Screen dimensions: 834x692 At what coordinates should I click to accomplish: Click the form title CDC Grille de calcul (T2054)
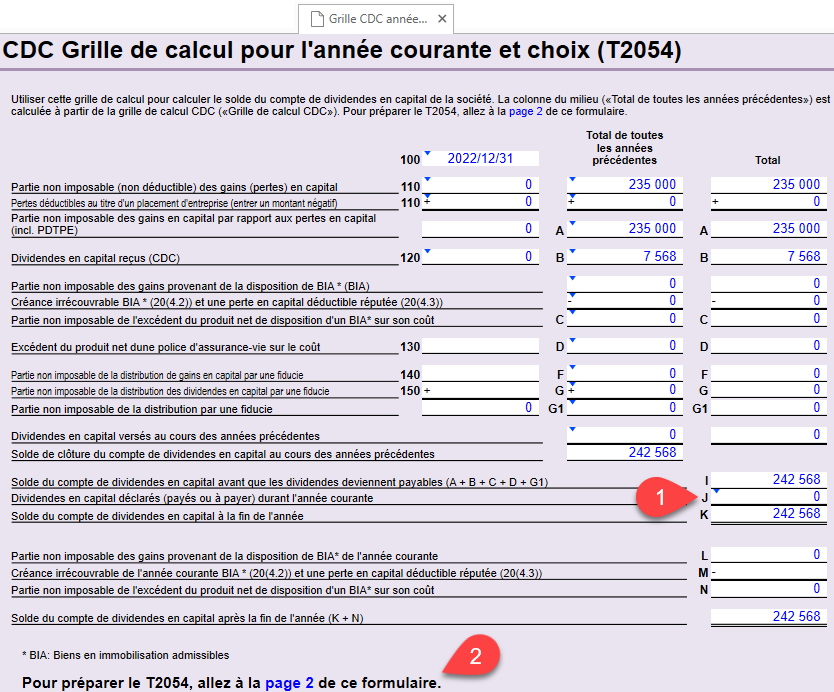[x=342, y=51]
